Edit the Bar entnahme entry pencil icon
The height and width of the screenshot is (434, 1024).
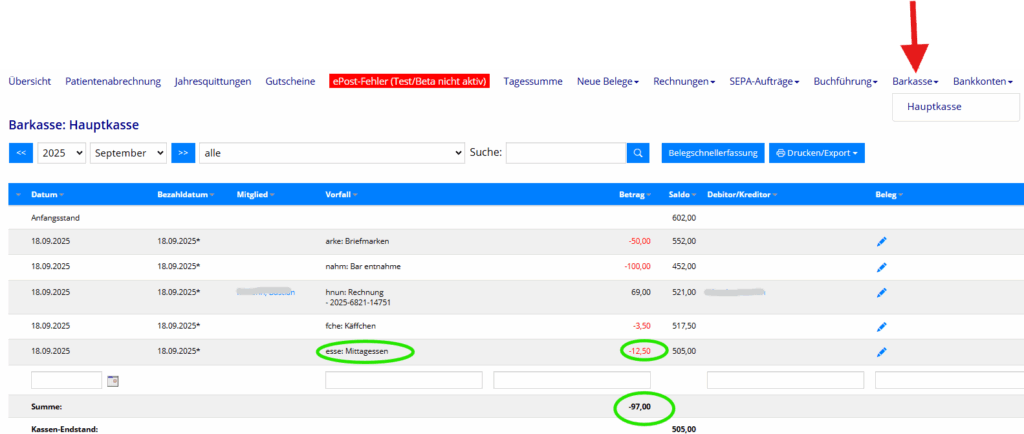pyautogui.click(x=881, y=267)
